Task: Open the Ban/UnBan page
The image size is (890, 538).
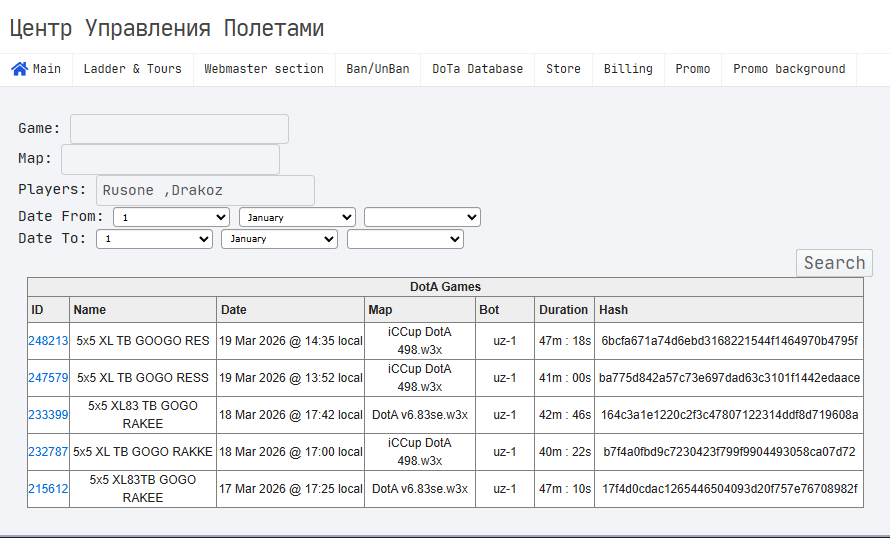Action: [378, 69]
